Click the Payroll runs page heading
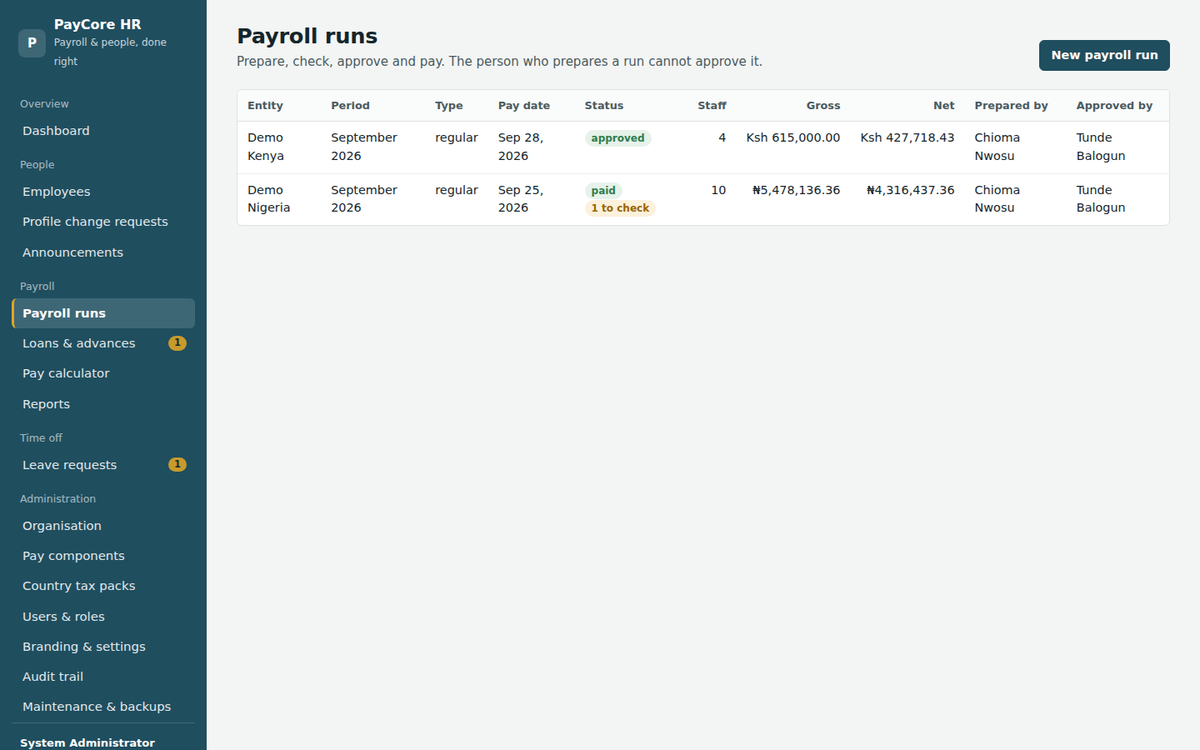 tap(307, 36)
